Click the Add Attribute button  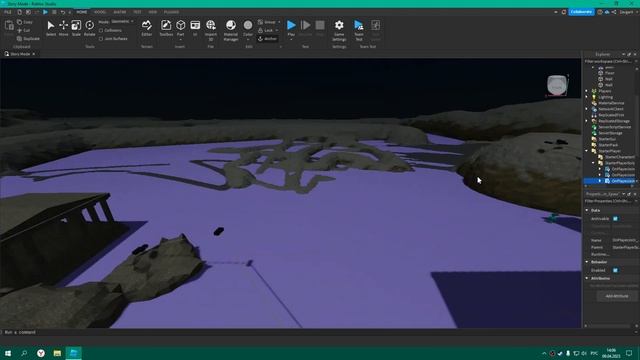tap(617, 296)
